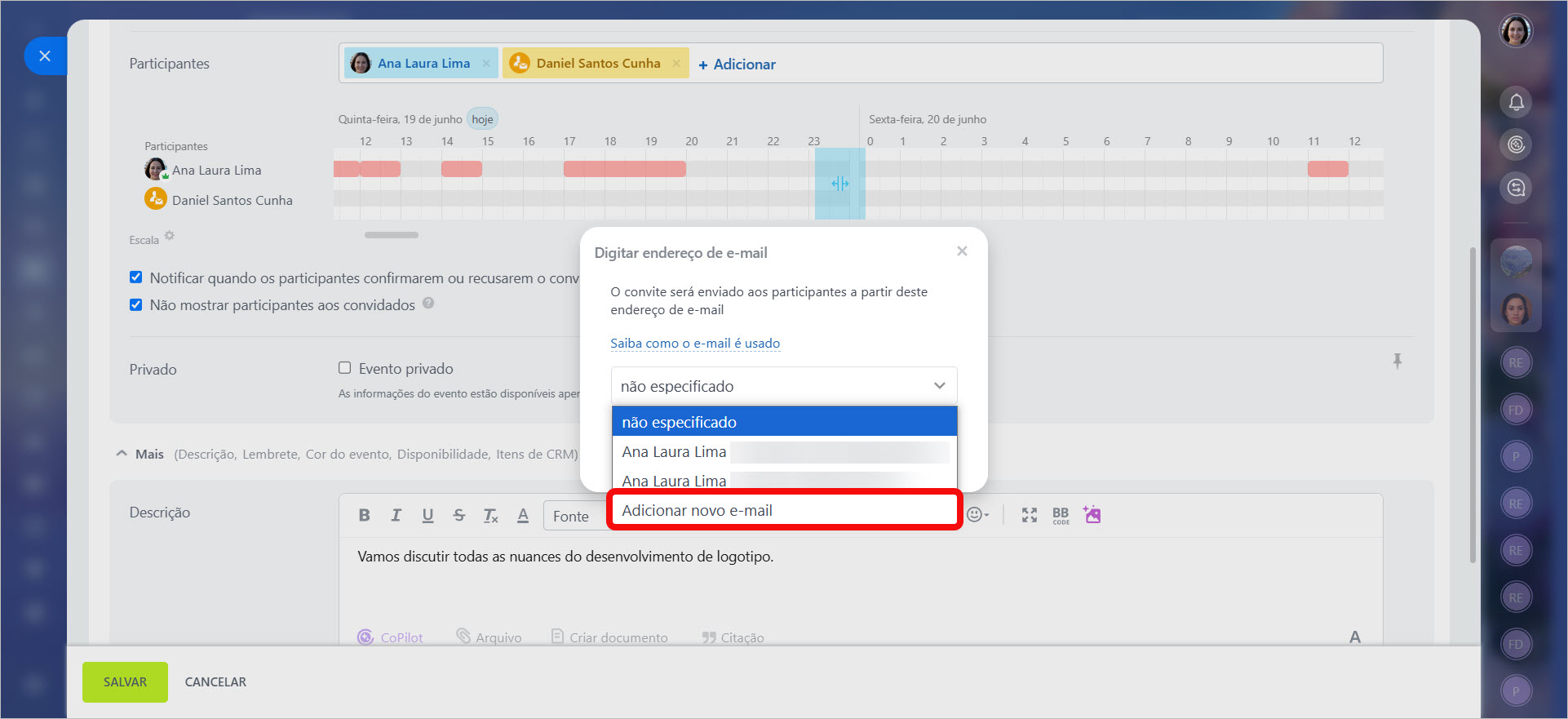
Task: Click CoPilot in the editor footer
Action: click(390, 637)
